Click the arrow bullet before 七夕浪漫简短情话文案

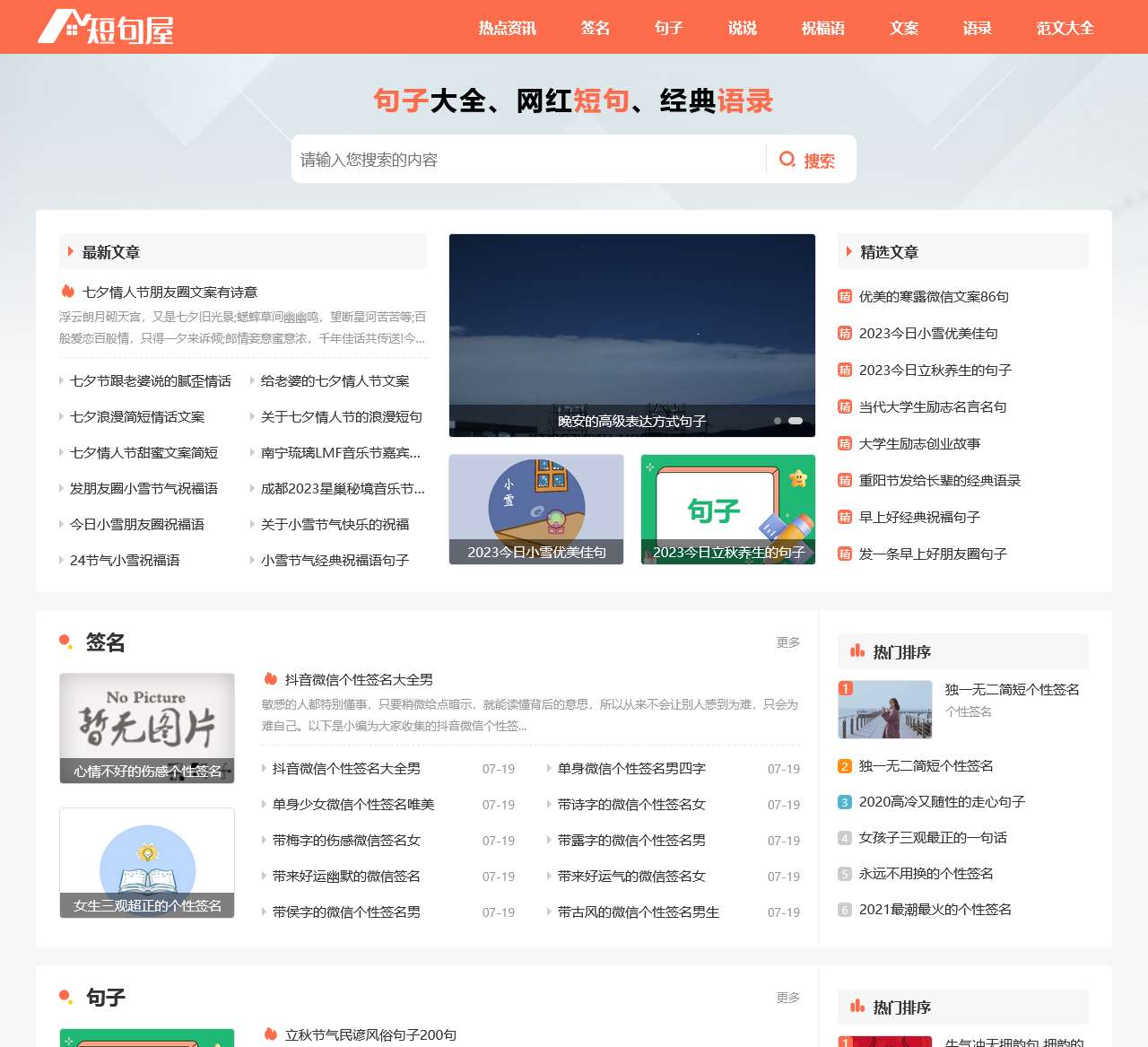click(61, 417)
